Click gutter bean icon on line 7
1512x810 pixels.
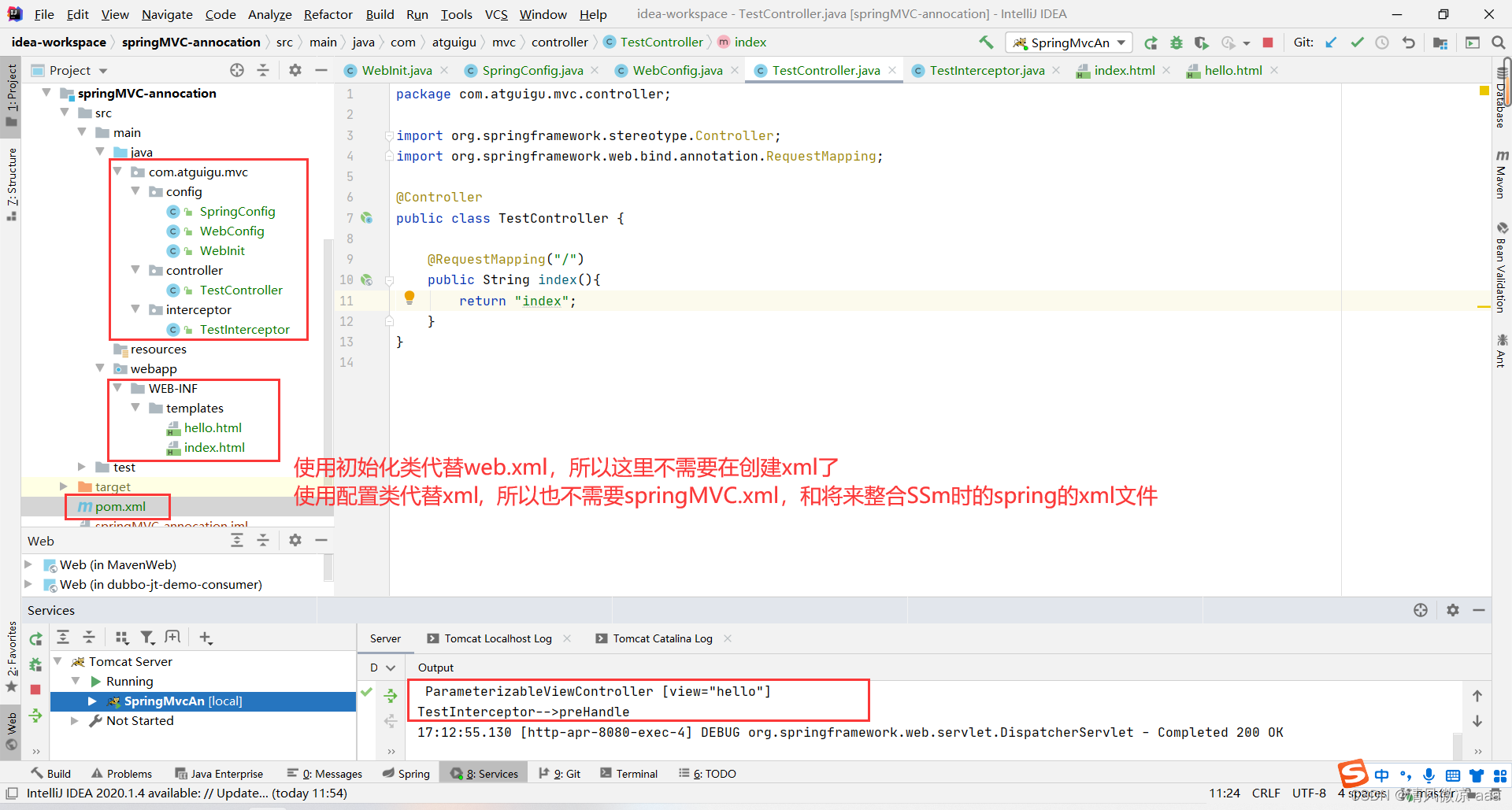366,218
